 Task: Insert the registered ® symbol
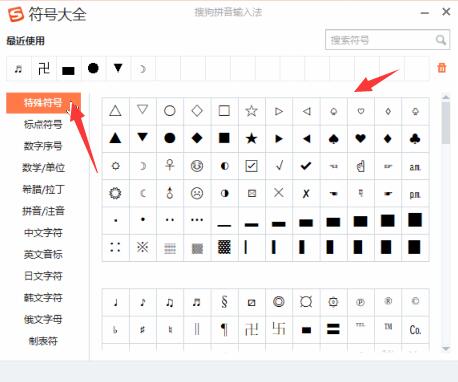point(388,301)
